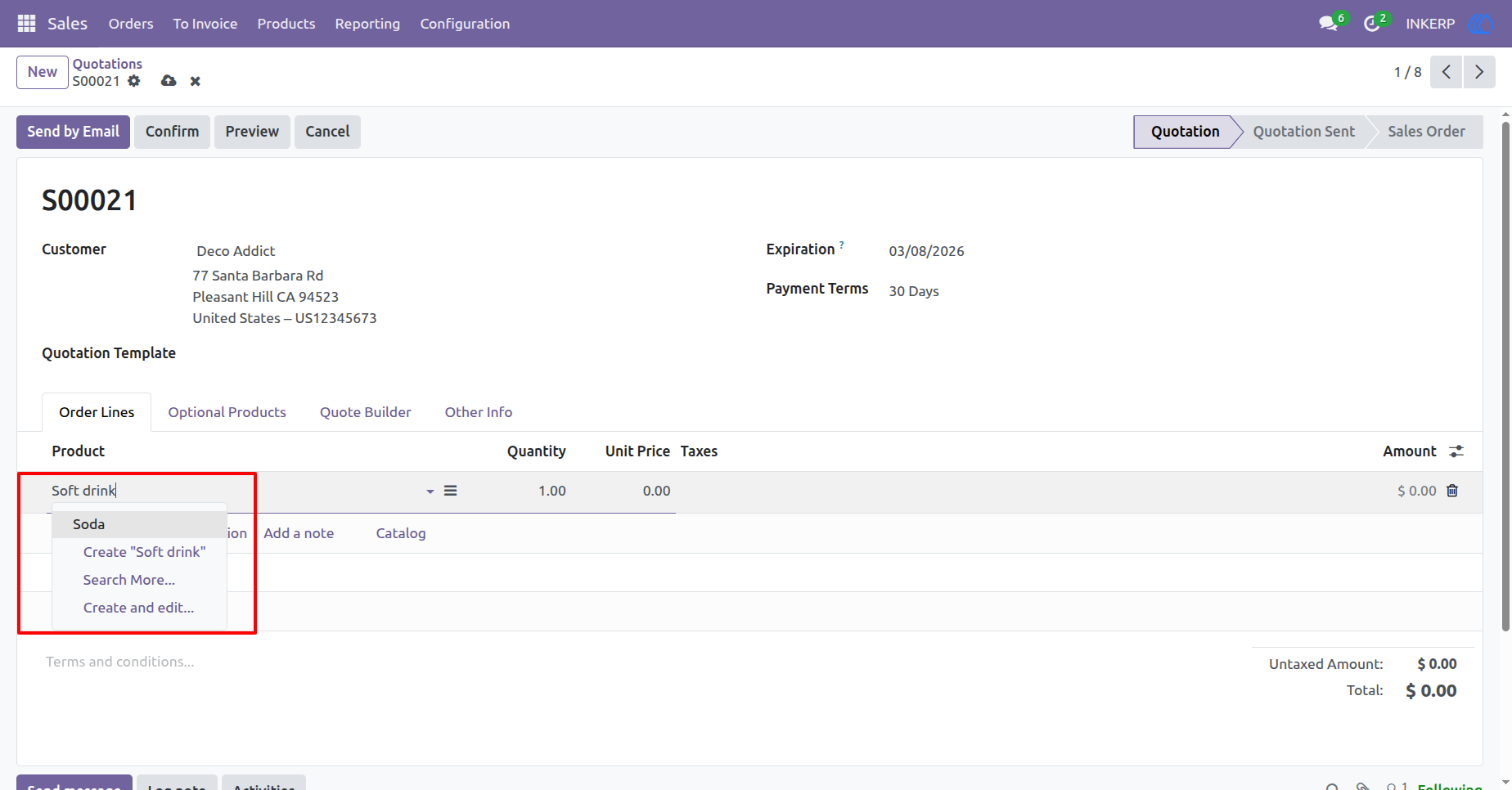
Task: Choose Create and edit... option
Action: (138, 608)
